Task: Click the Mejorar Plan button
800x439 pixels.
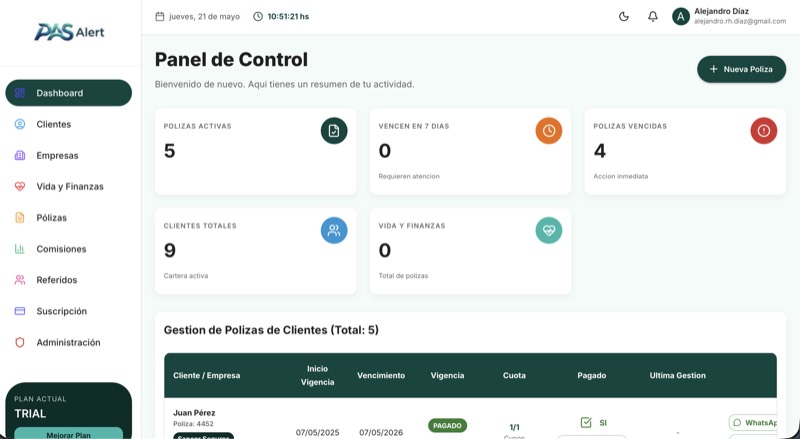Action: pos(68,433)
